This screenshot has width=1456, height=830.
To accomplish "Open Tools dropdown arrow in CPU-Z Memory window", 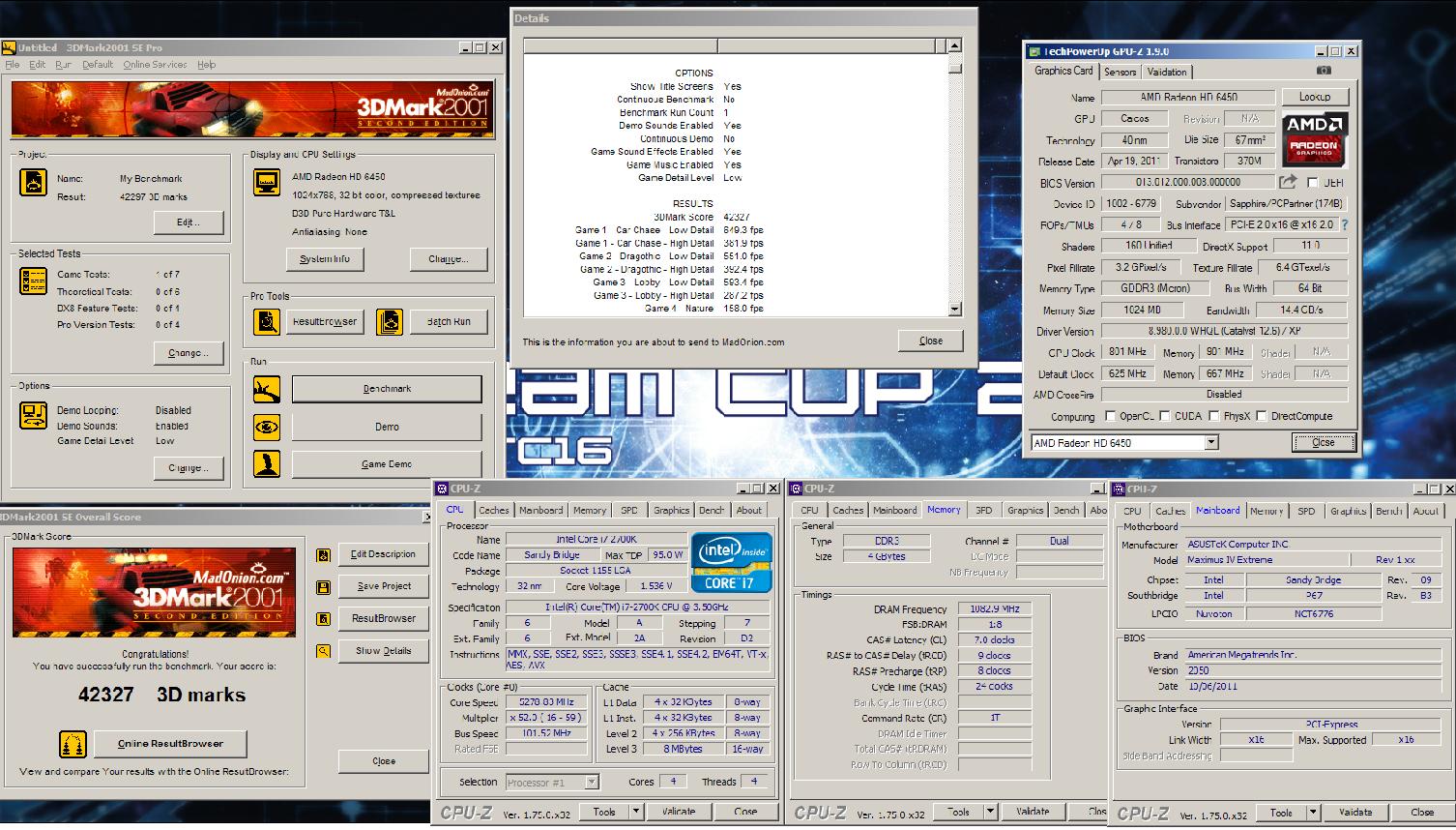I will tap(990, 813).
